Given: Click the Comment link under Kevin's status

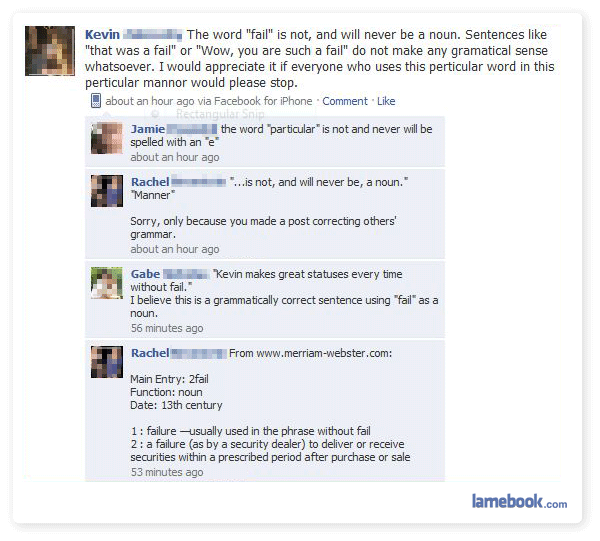Looking at the screenshot, I should coord(344,101).
